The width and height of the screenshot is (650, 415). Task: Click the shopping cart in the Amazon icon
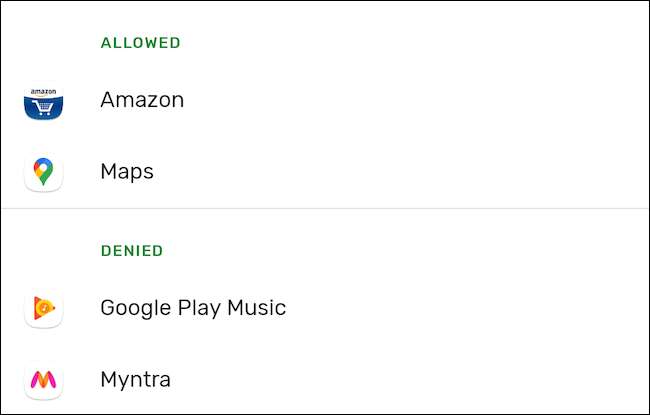coord(43,106)
